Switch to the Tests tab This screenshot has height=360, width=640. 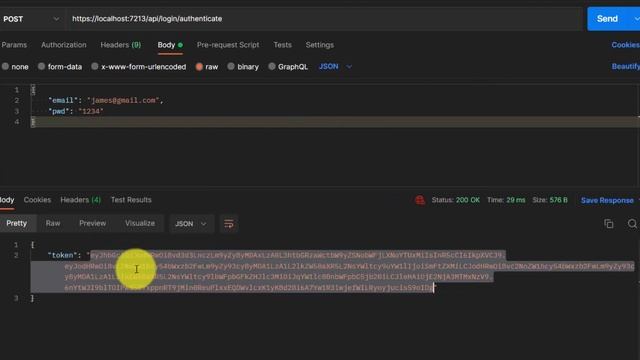pyautogui.click(x=282, y=45)
